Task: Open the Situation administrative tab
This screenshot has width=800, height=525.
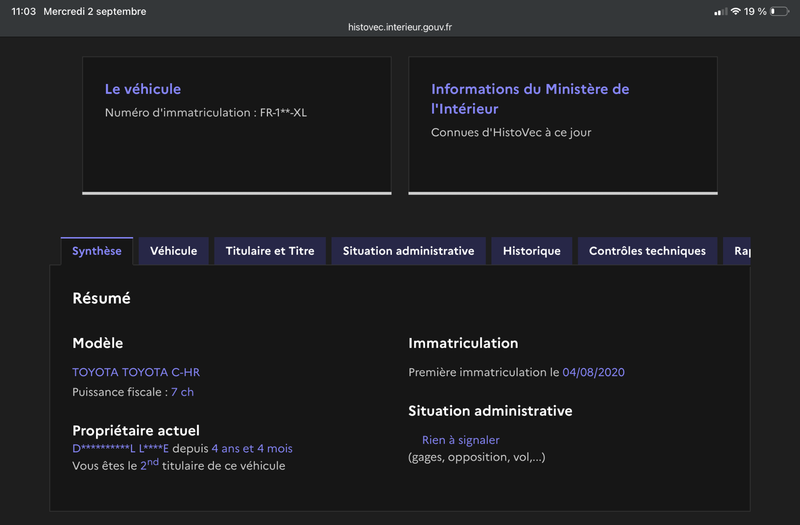Action: [x=408, y=251]
